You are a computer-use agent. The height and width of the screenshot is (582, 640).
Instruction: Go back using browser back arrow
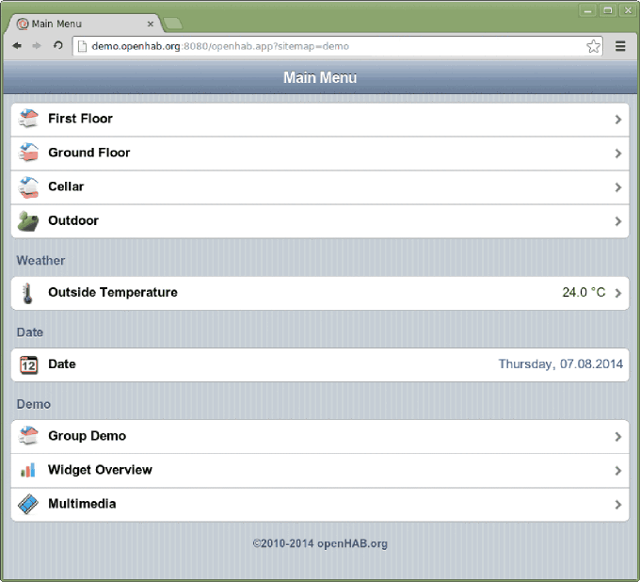(x=17, y=46)
